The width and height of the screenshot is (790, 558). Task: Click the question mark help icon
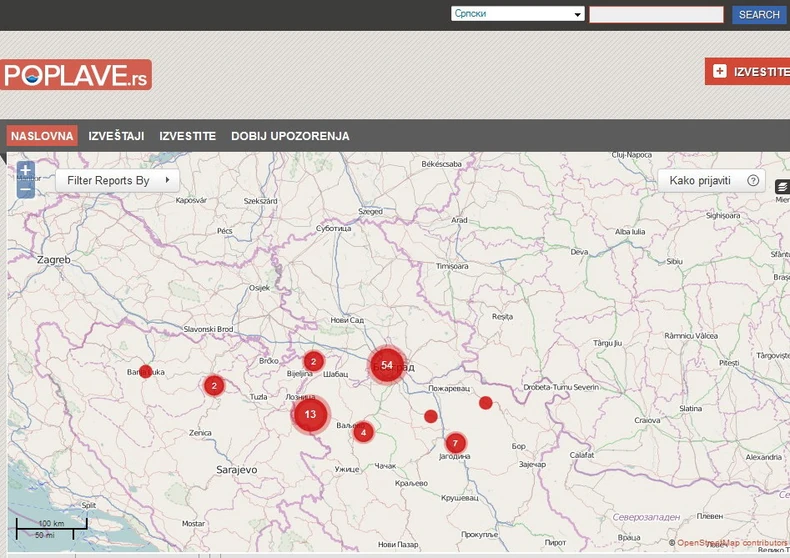[x=753, y=181]
